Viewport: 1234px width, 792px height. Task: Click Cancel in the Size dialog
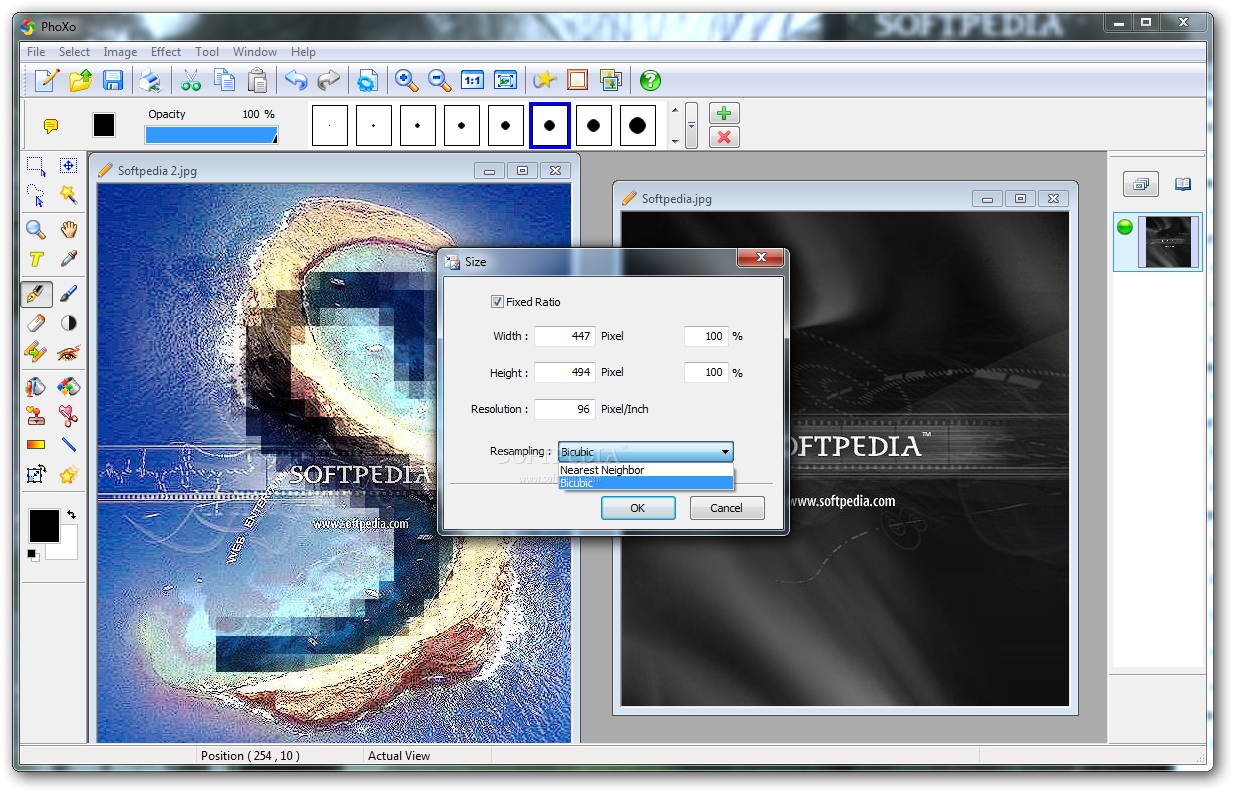(727, 508)
